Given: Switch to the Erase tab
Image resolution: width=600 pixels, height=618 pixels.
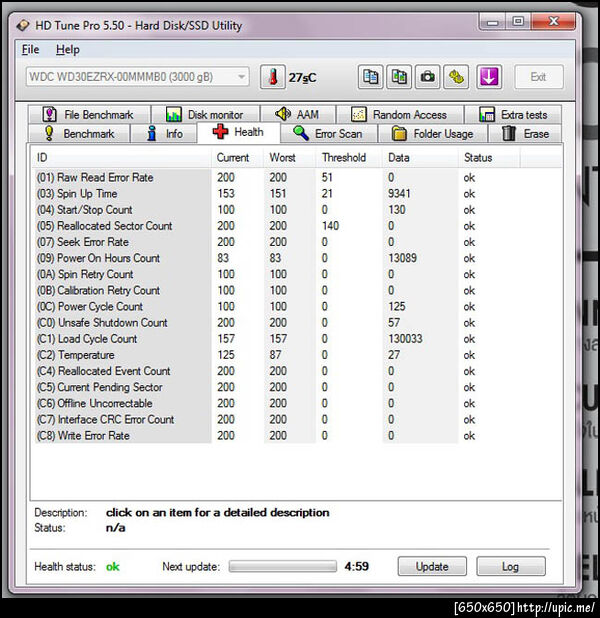Looking at the screenshot, I should (525, 134).
